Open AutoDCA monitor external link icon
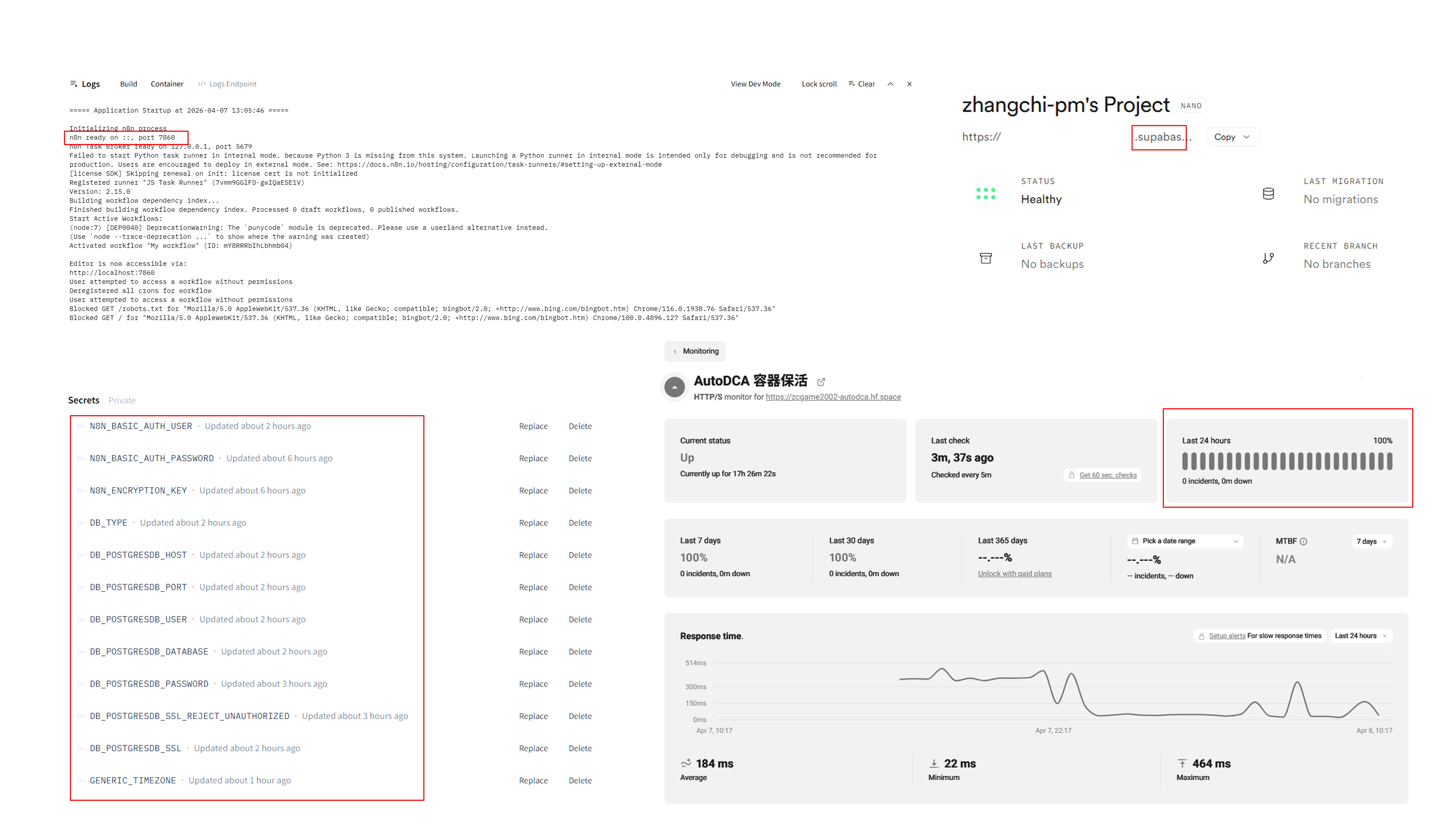The height and width of the screenshot is (840, 1441). click(821, 382)
